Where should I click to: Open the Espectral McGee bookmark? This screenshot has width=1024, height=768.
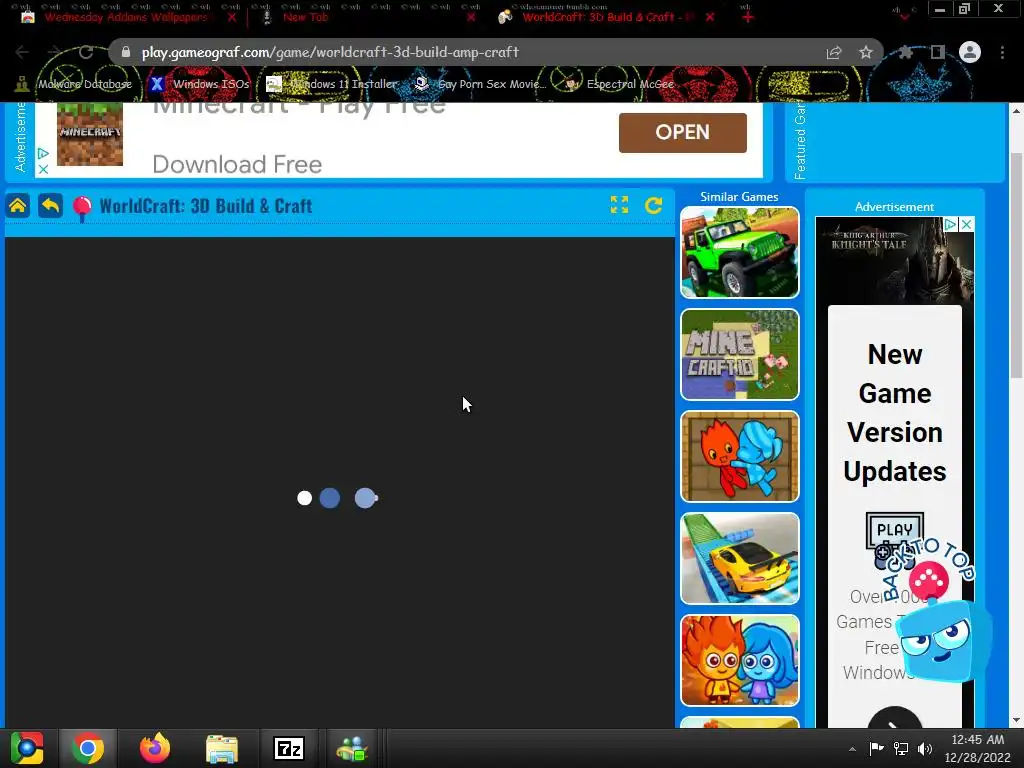(x=619, y=84)
